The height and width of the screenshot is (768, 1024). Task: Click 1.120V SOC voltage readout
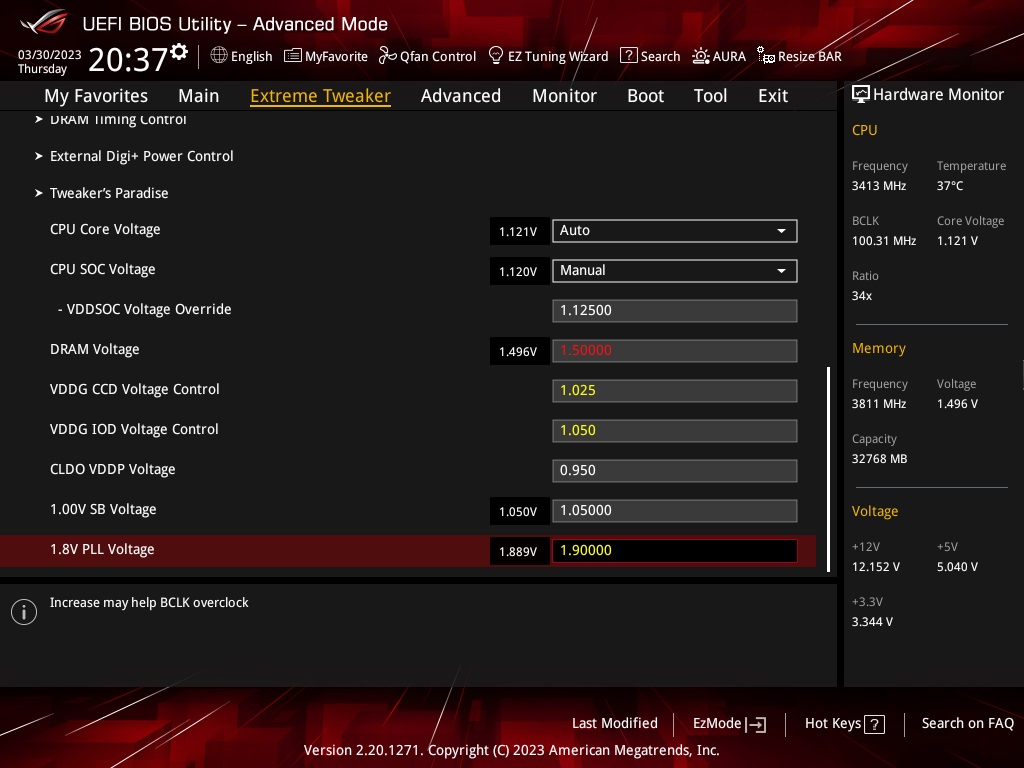click(519, 271)
